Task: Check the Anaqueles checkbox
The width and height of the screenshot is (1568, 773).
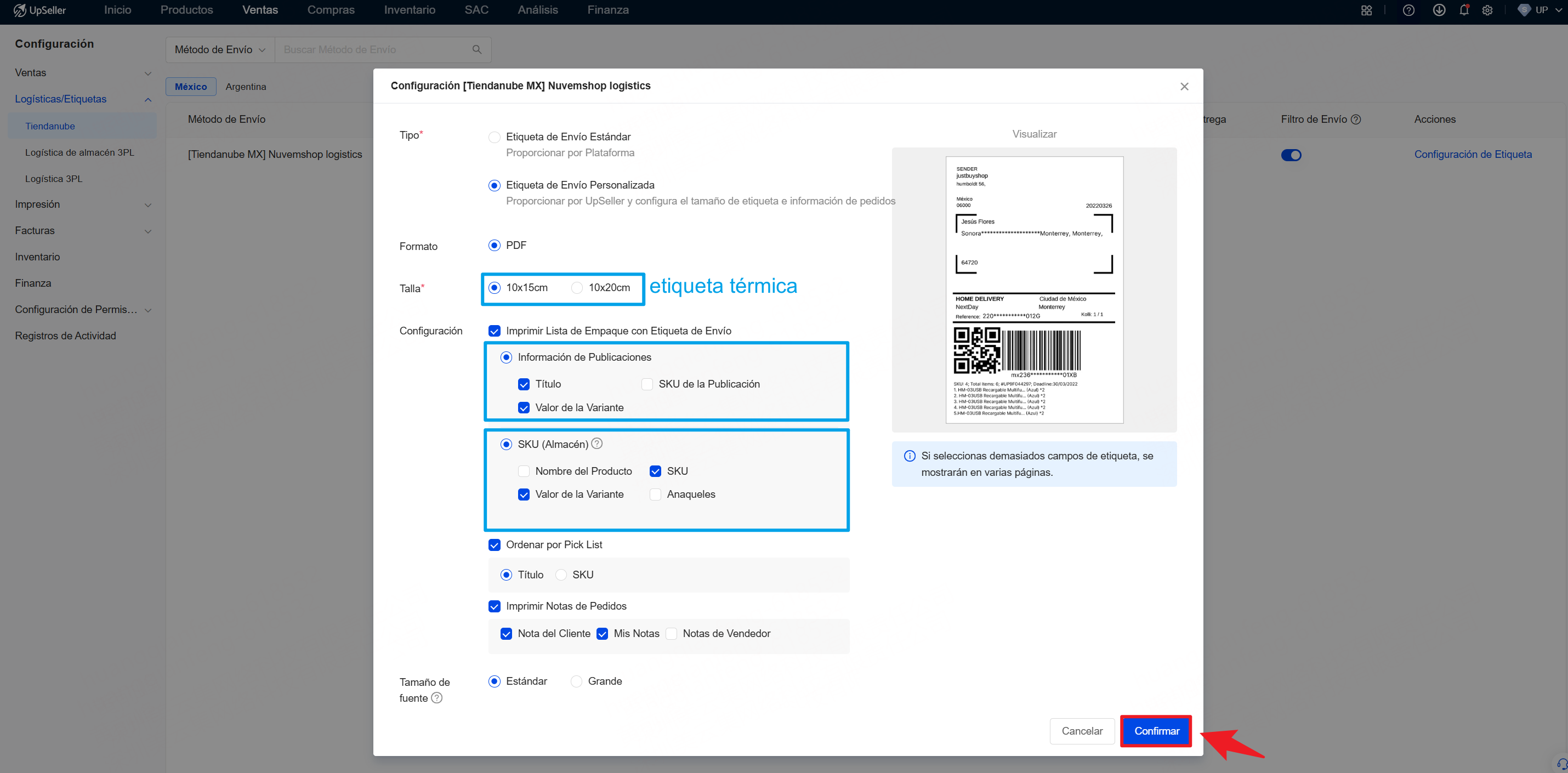Action: pyautogui.click(x=656, y=495)
